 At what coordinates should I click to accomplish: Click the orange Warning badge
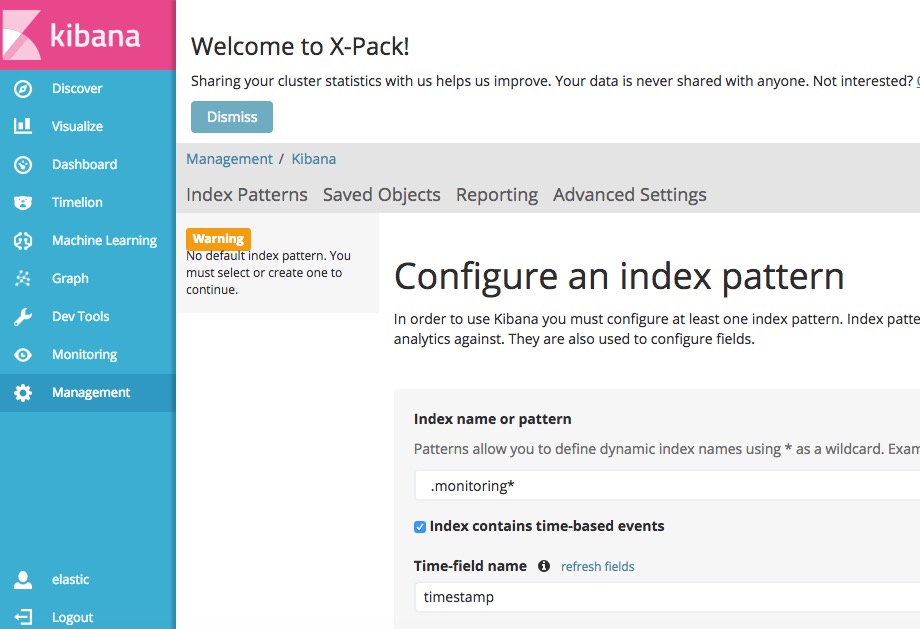click(218, 239)
